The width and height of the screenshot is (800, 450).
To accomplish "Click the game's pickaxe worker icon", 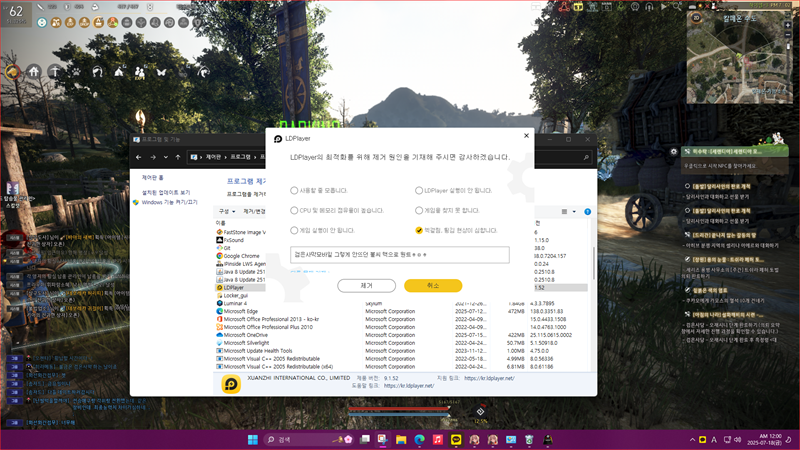I will point(55,72).
